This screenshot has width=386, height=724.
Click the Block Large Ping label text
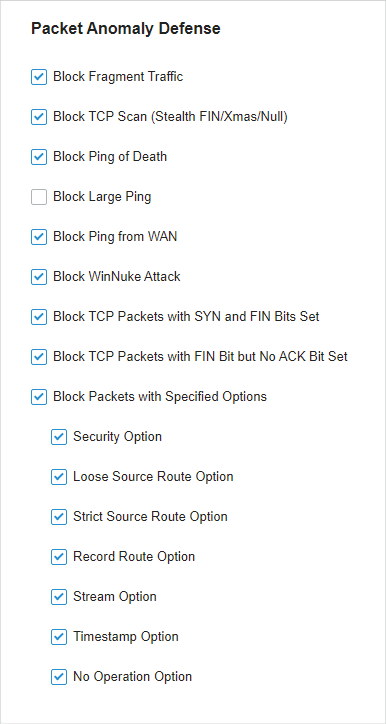(x=102, y=197)
